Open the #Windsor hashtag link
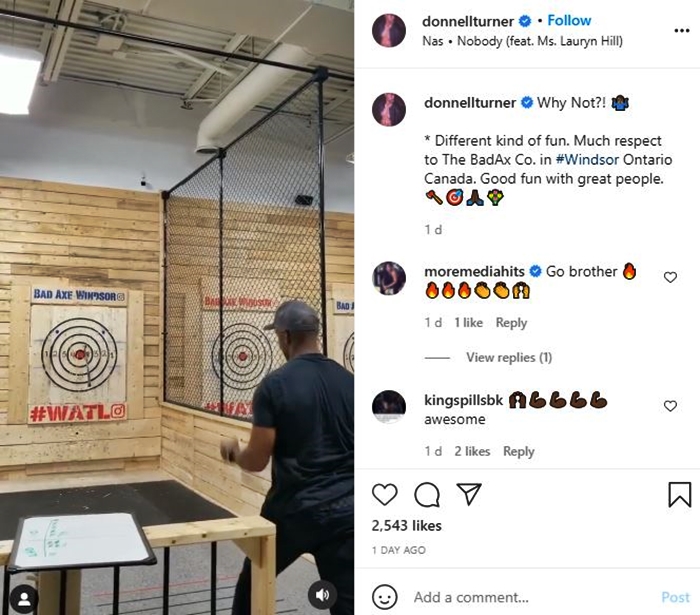This screenshot has height=615, width=700. pos(587,159)
